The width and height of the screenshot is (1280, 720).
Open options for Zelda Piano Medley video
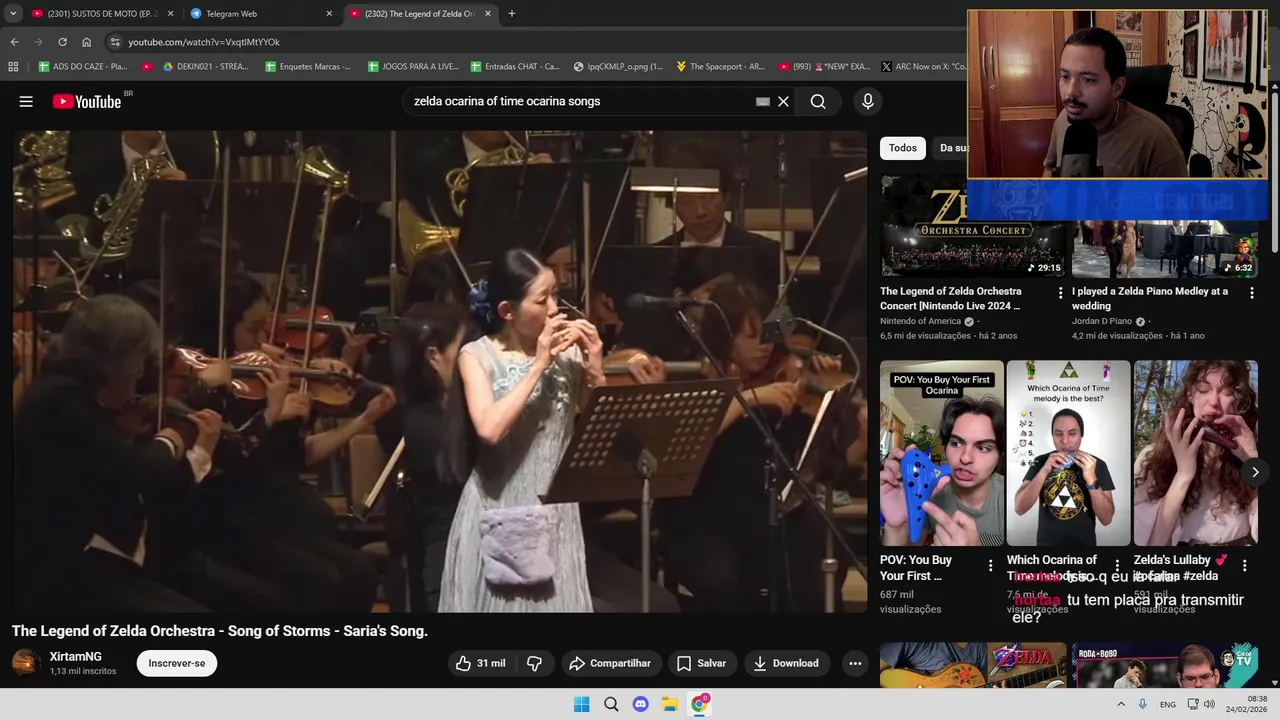tap(1251, 293)
